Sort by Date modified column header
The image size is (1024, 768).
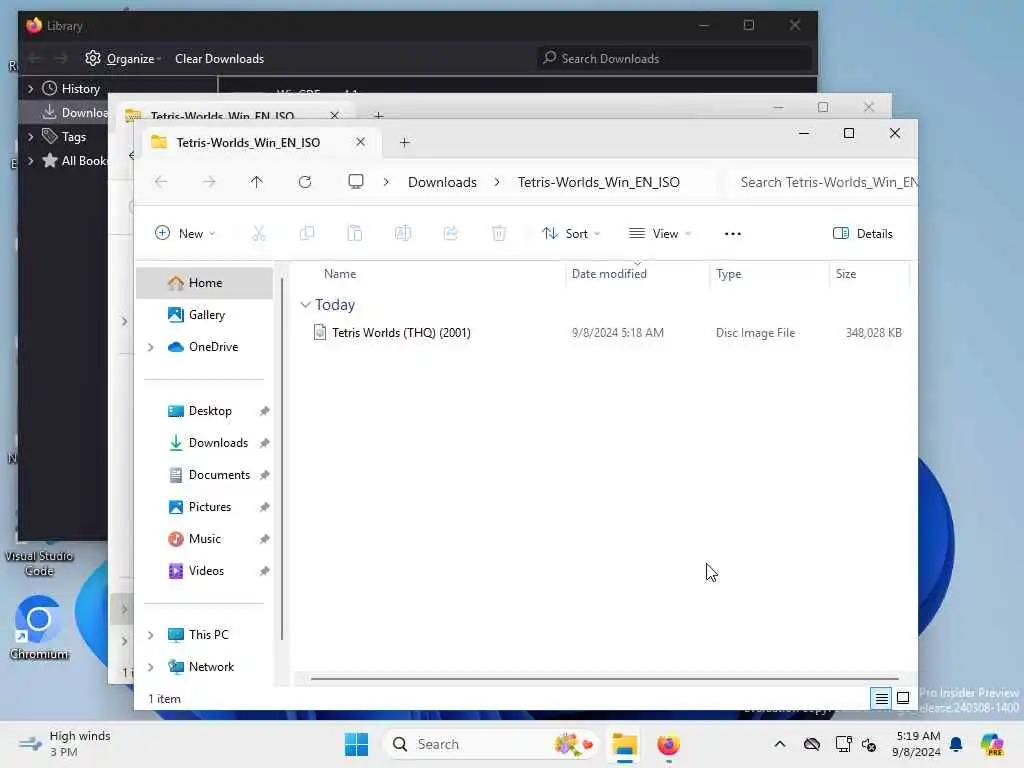point(609,274)
